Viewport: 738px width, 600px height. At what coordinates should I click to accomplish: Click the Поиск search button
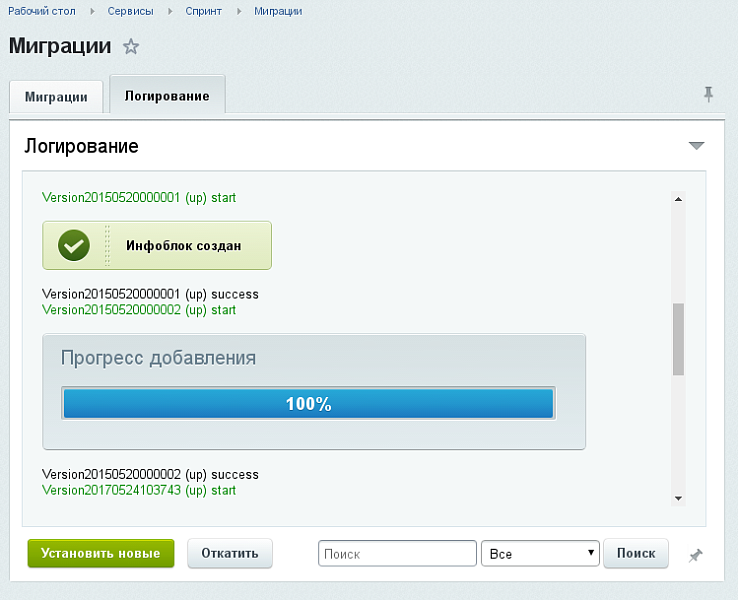coord(635,553)
